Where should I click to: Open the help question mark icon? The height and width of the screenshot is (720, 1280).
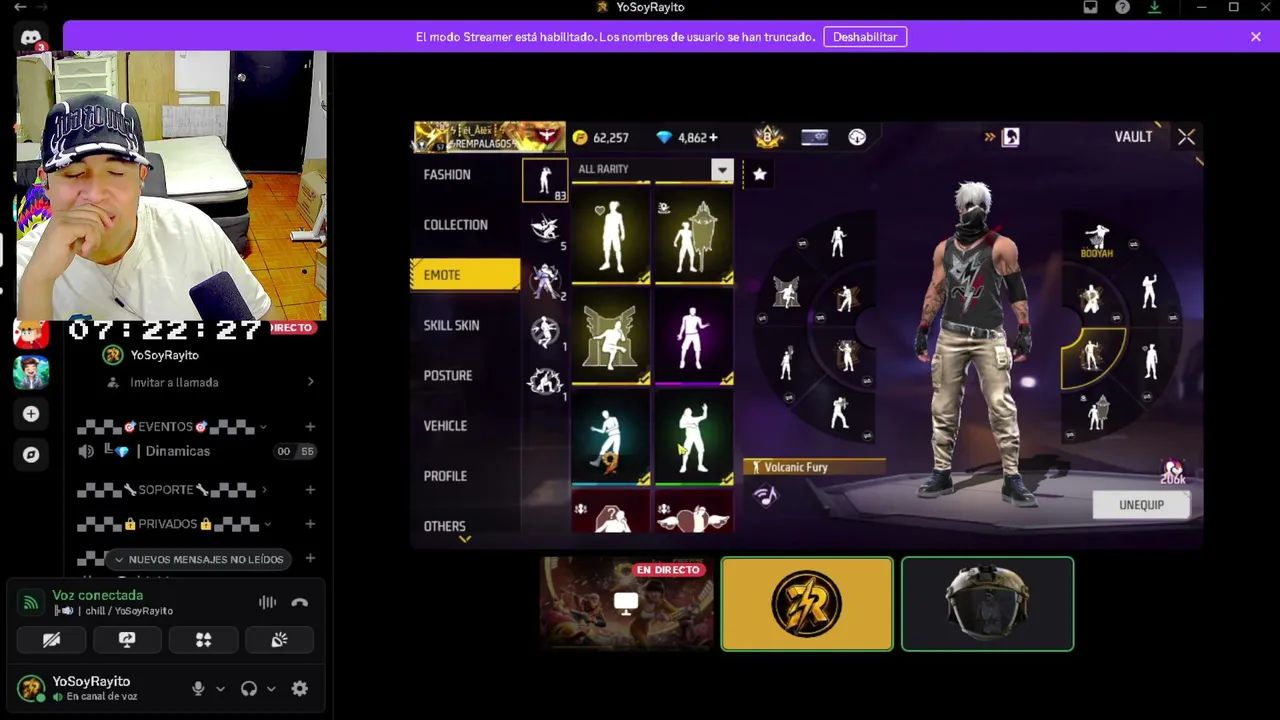coord(1123,7)
